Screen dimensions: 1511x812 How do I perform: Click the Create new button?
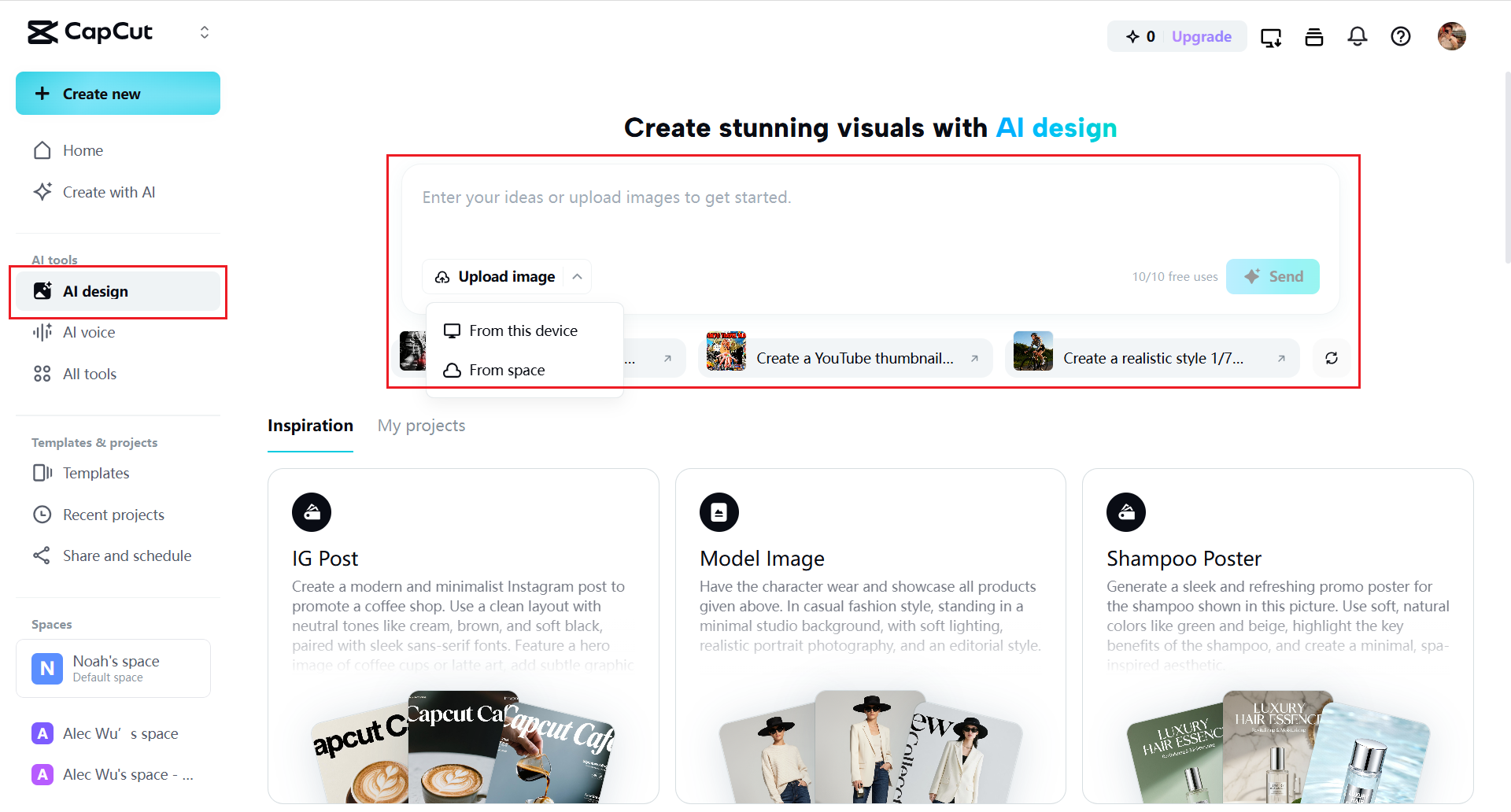coord(118,94)
